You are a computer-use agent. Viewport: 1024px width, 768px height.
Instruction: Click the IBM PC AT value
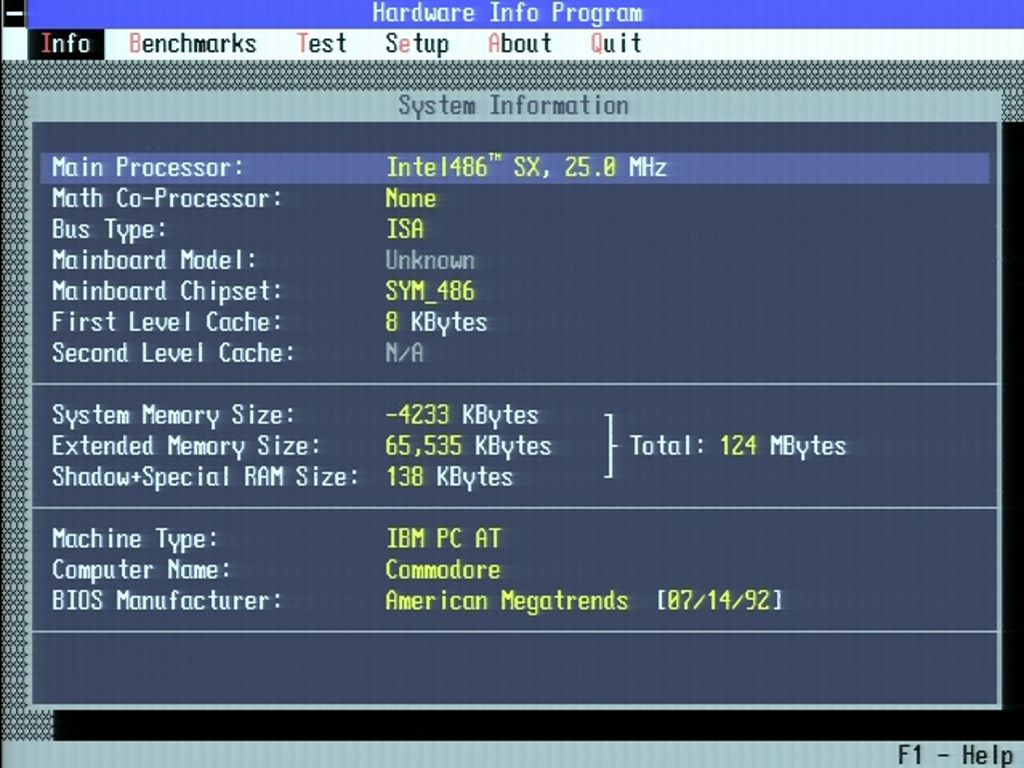(x=443, y=539)
